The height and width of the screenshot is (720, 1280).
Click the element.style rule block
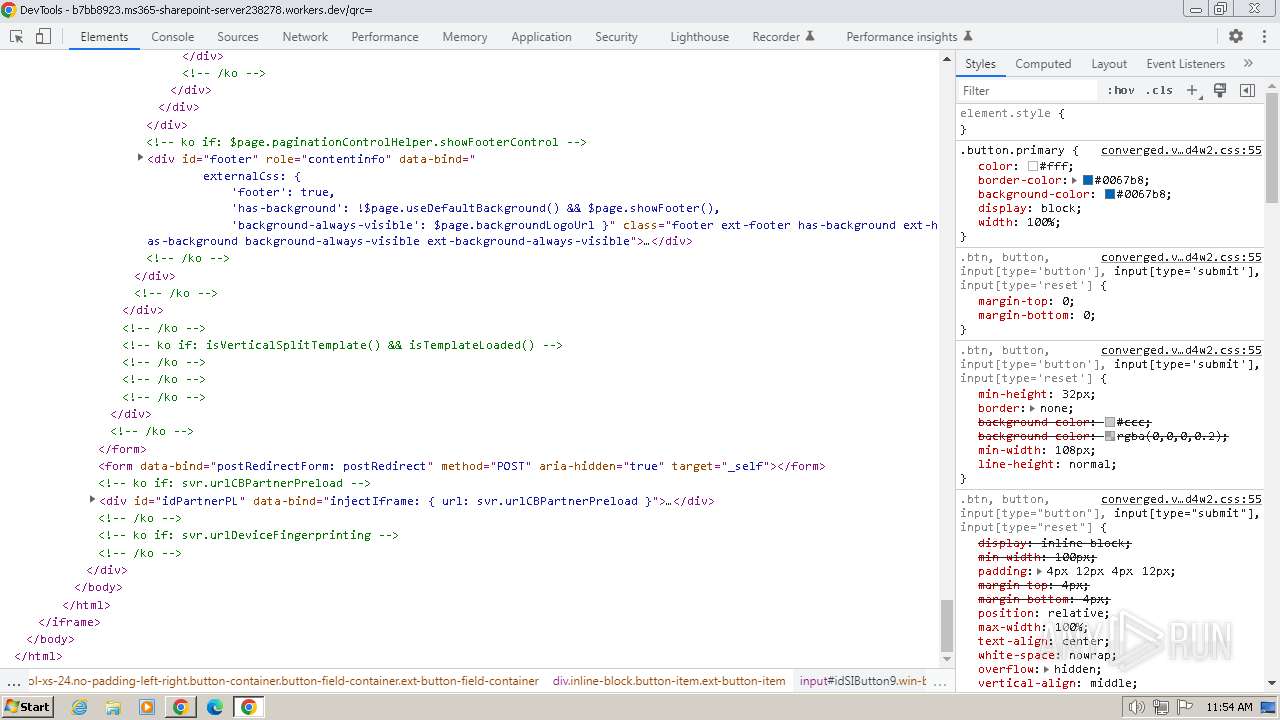tap(1110, 121)
